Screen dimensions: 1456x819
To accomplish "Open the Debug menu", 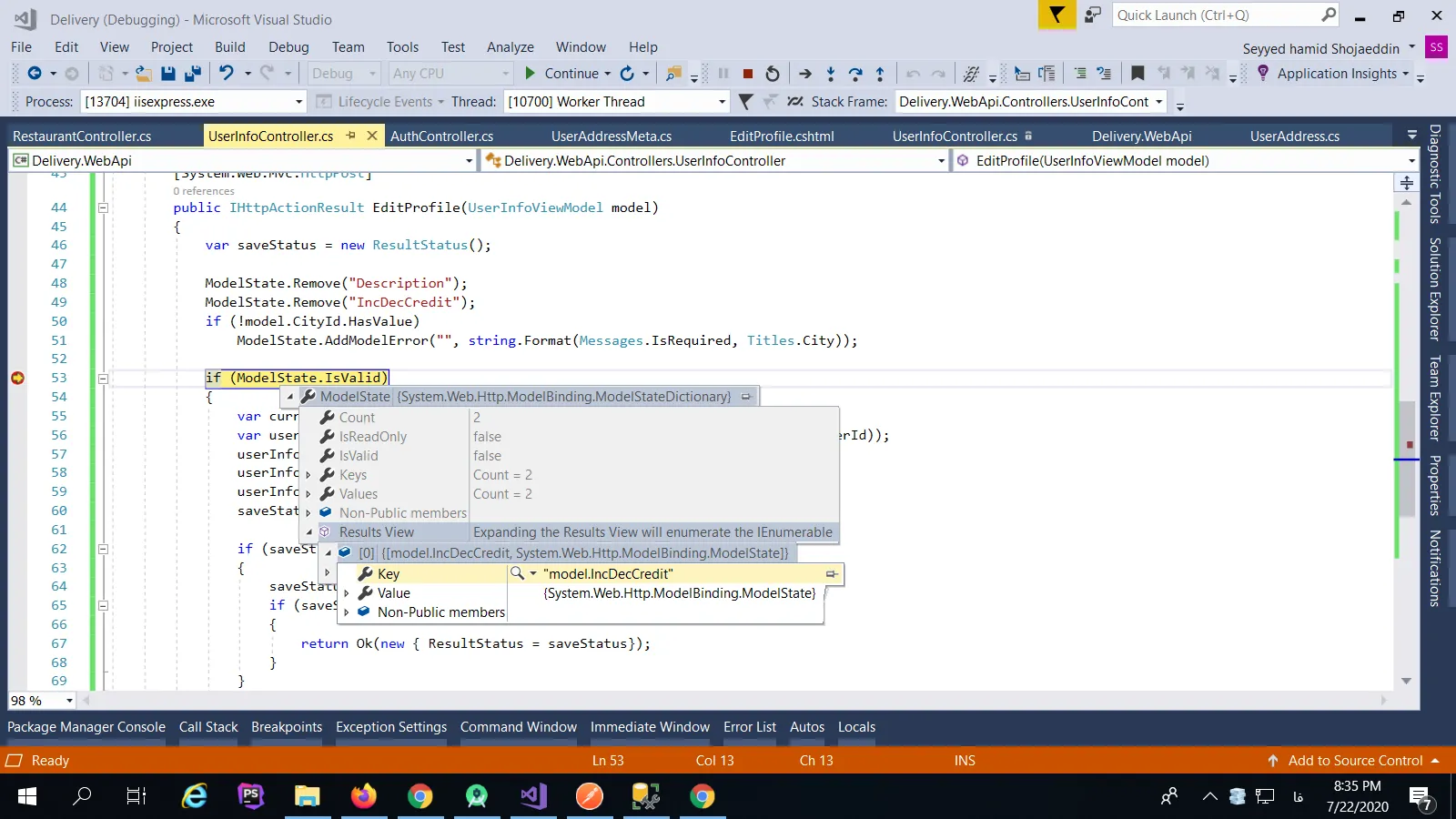I will (288, 47).
